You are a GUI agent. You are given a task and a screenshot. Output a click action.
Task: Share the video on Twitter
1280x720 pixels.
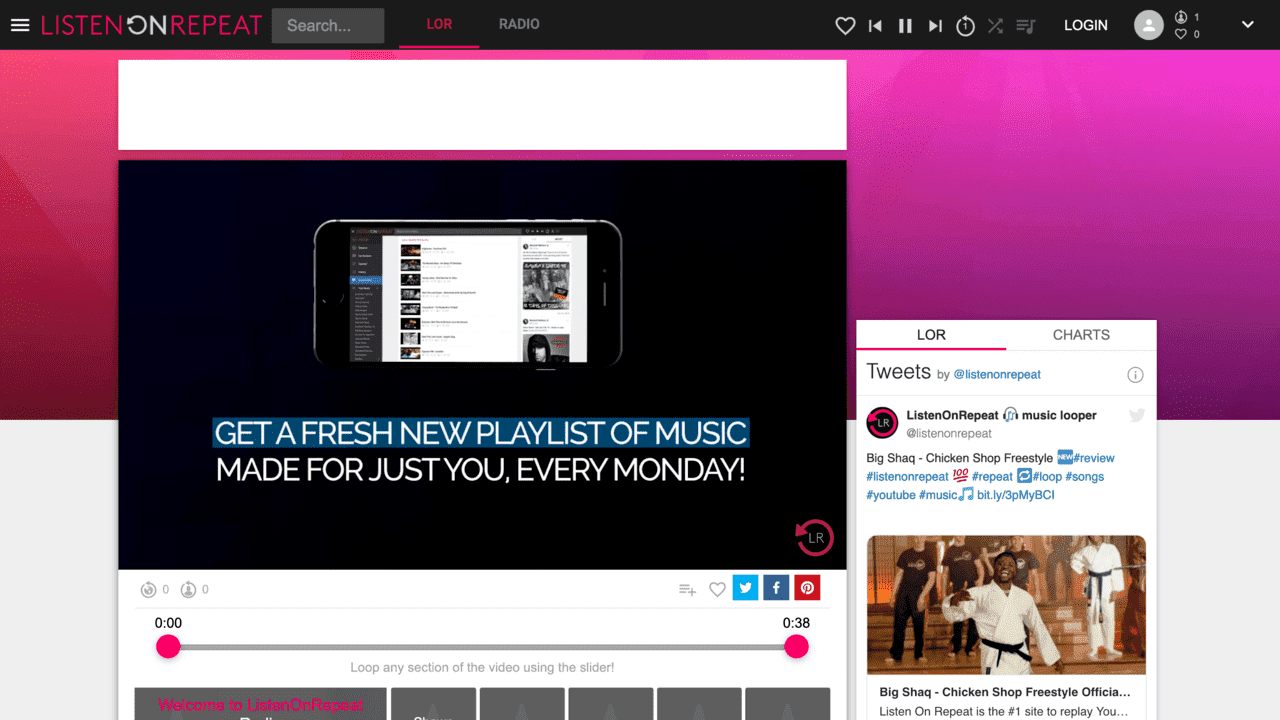745,588
